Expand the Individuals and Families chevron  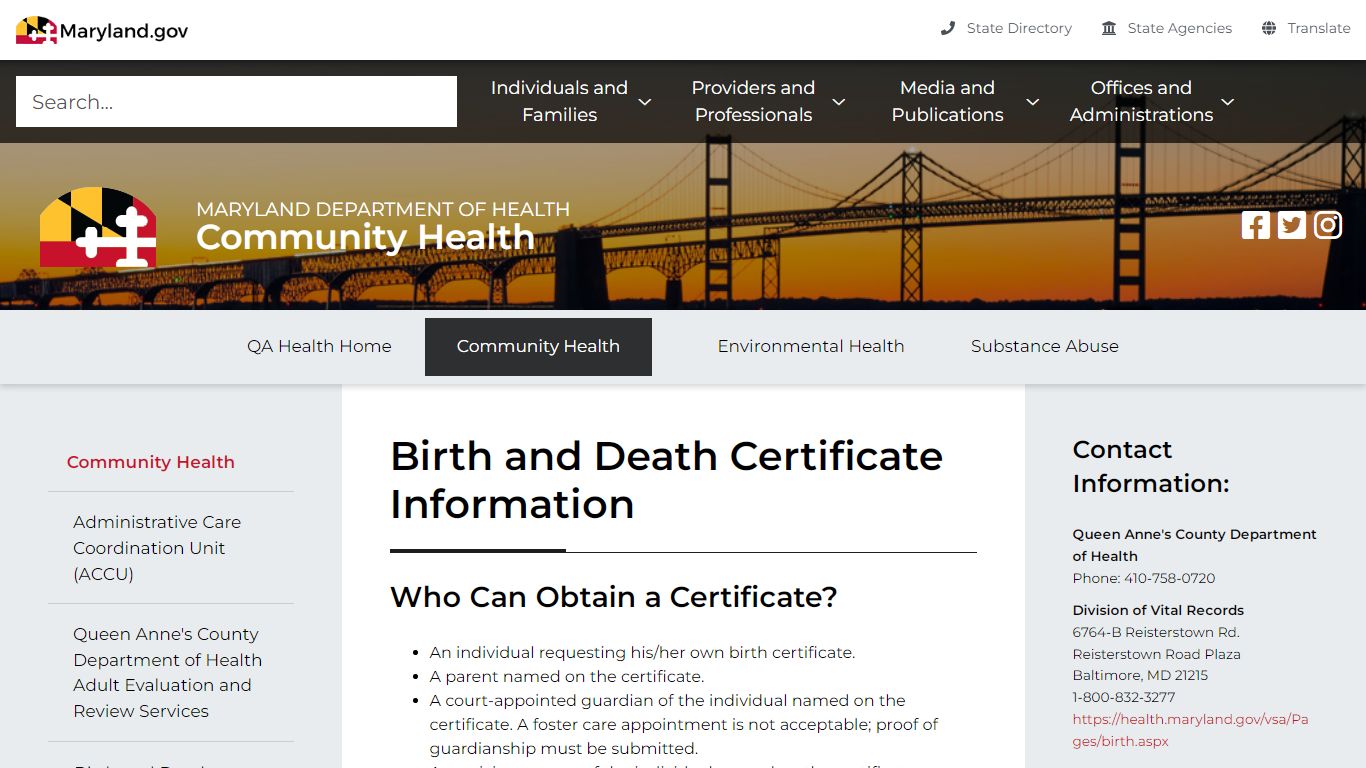tap(645, 102)
